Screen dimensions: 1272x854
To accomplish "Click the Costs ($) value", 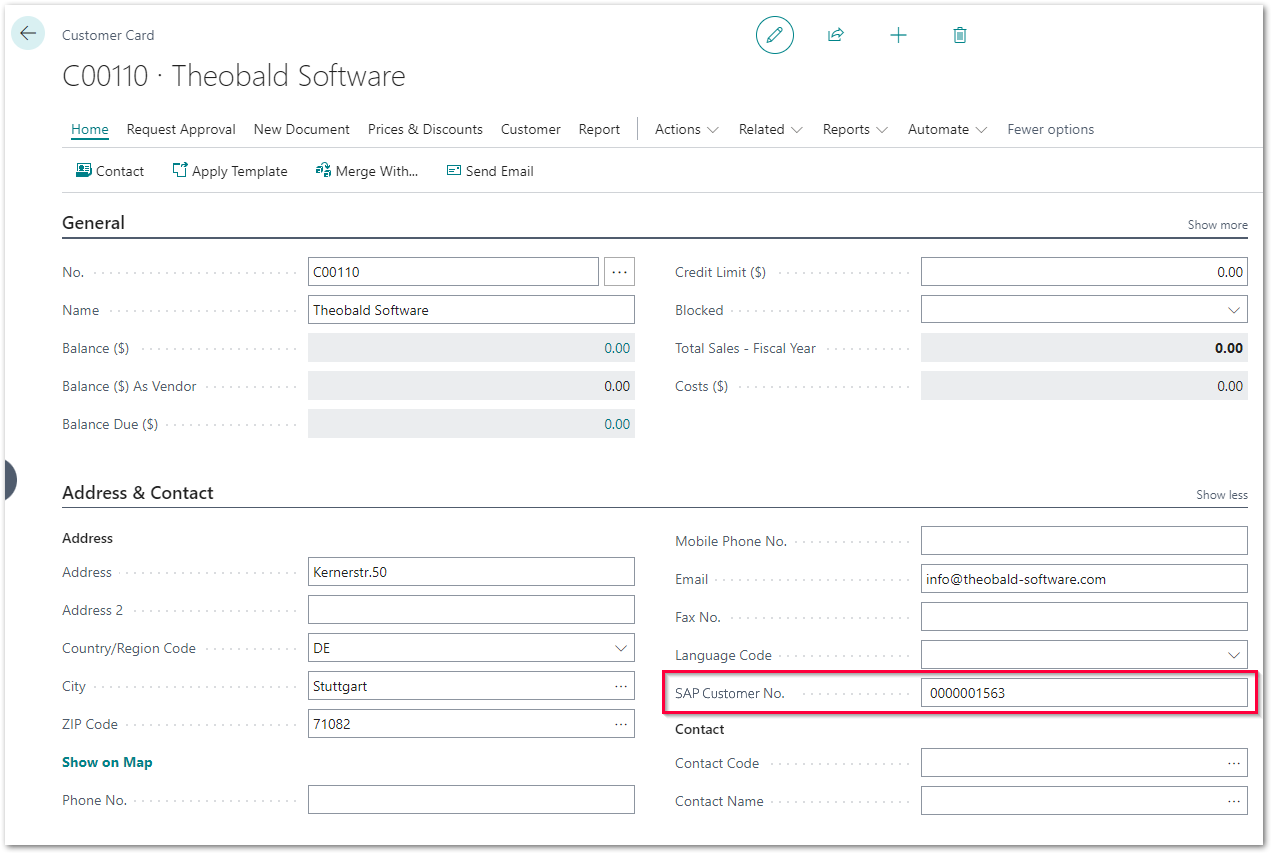I will pyautogui.click(x=1084, y=386).
